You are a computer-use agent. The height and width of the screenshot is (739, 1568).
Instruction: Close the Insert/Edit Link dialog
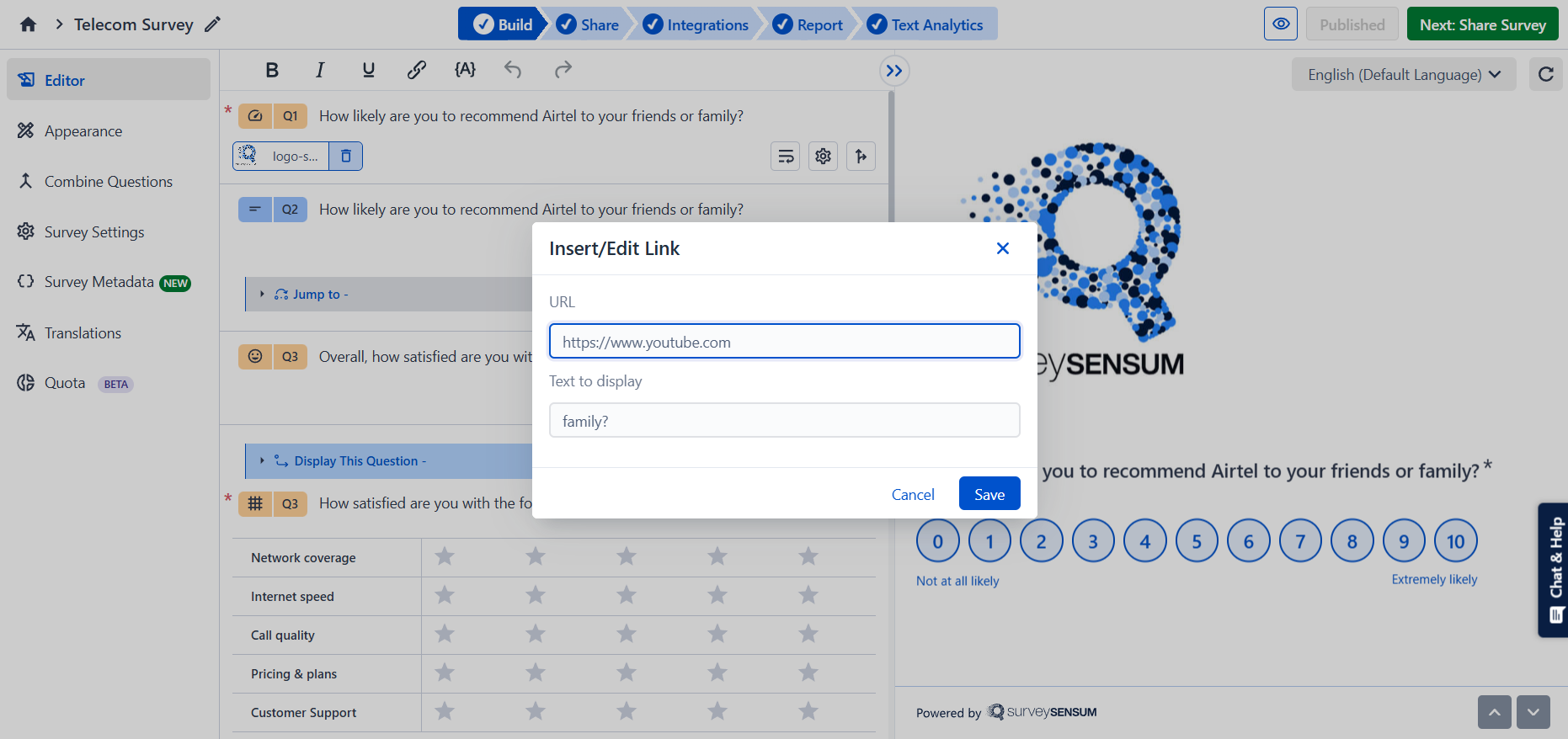click(x=1003, y=248)
